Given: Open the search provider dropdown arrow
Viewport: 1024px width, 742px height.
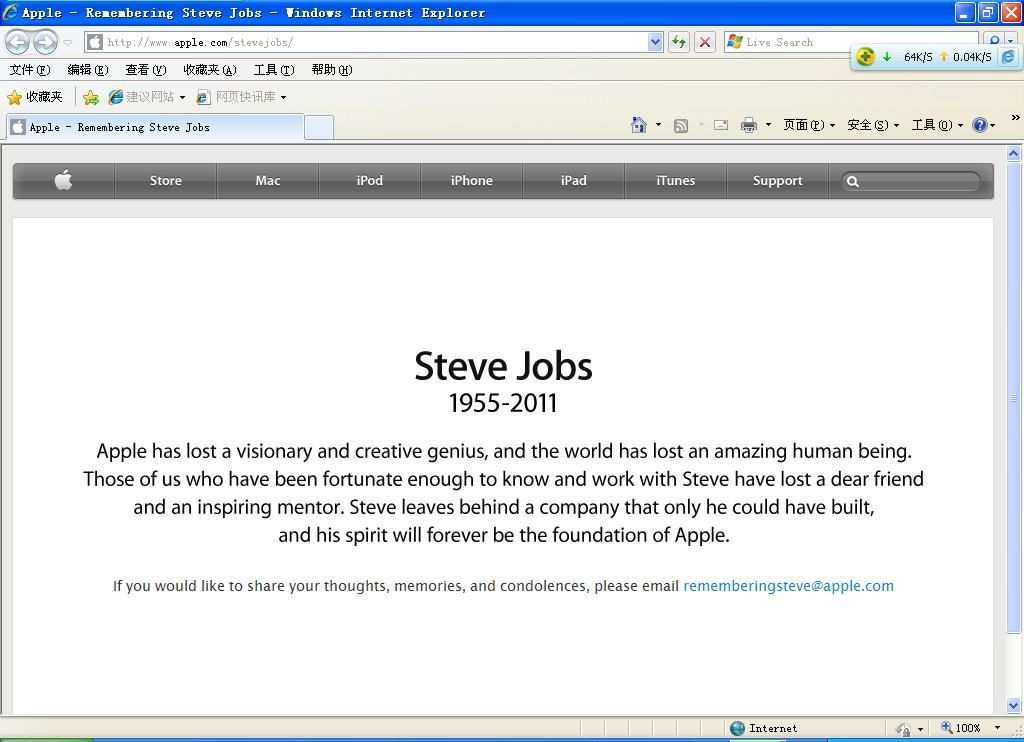Looking at the screenshot, I should point(1011,42).
